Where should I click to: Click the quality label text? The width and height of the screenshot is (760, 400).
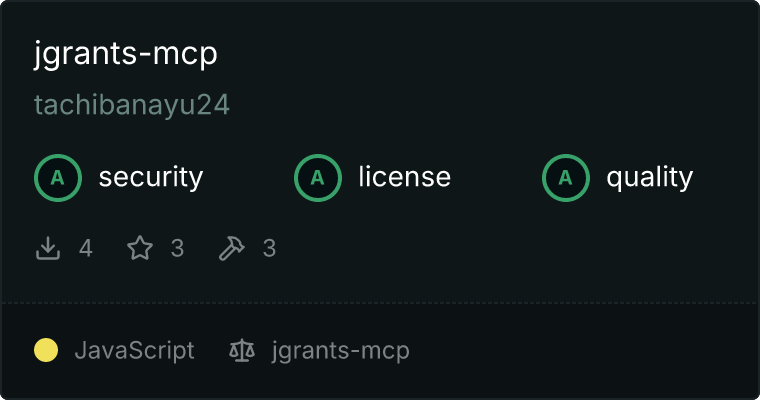pos(649,177)
